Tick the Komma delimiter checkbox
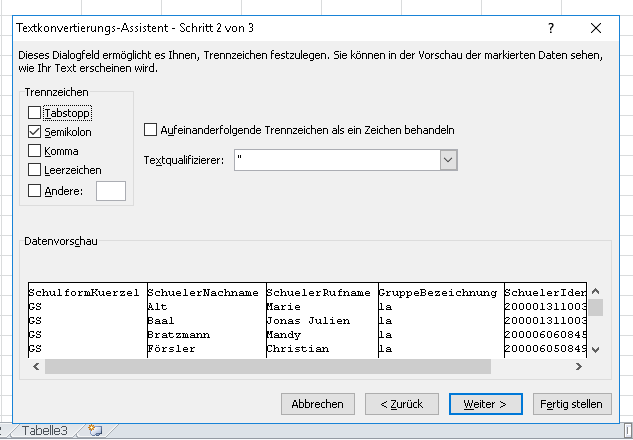 pyautogui.click(x=35, y=151)
